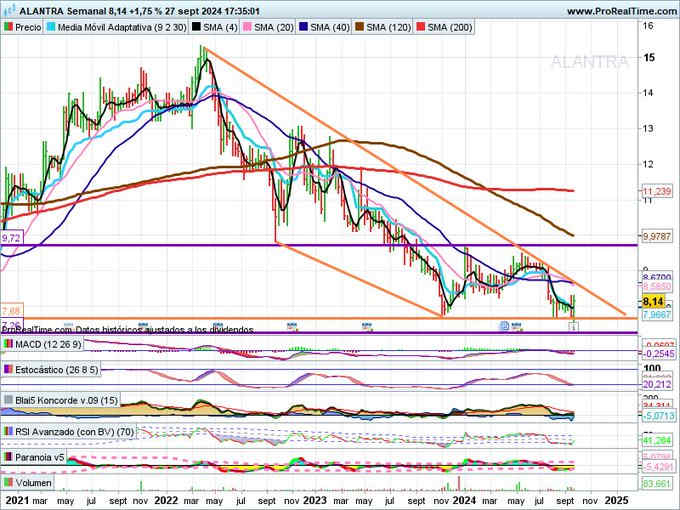
Task: Click the RSI Avanzado indicator icon
Action: pyautogui.click(x=8, y=432)
